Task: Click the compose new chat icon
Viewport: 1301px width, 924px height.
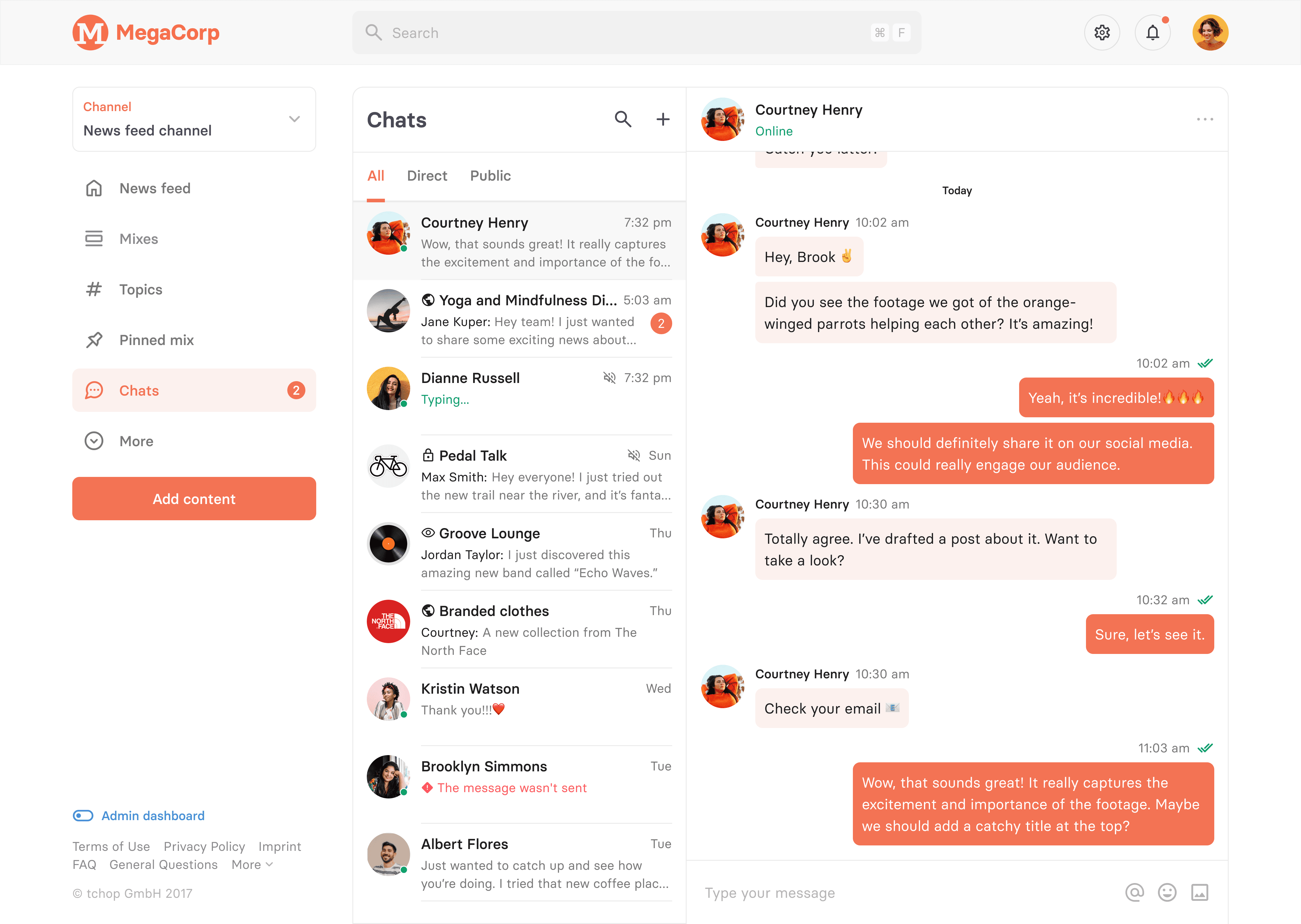Action: (x=663, y=119)
